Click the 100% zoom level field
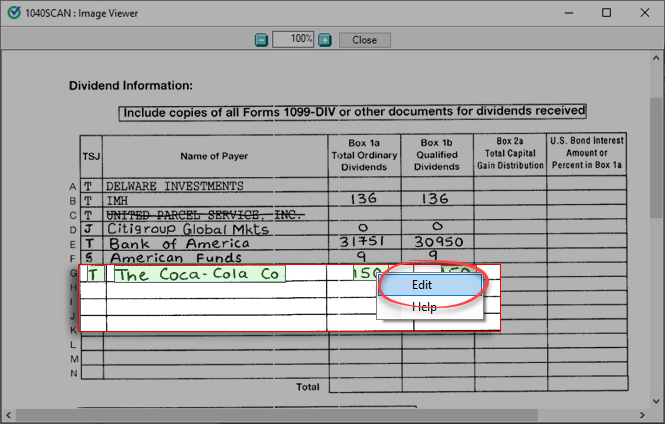The width and height of the screenshot is (665, 424). (293, 39)
